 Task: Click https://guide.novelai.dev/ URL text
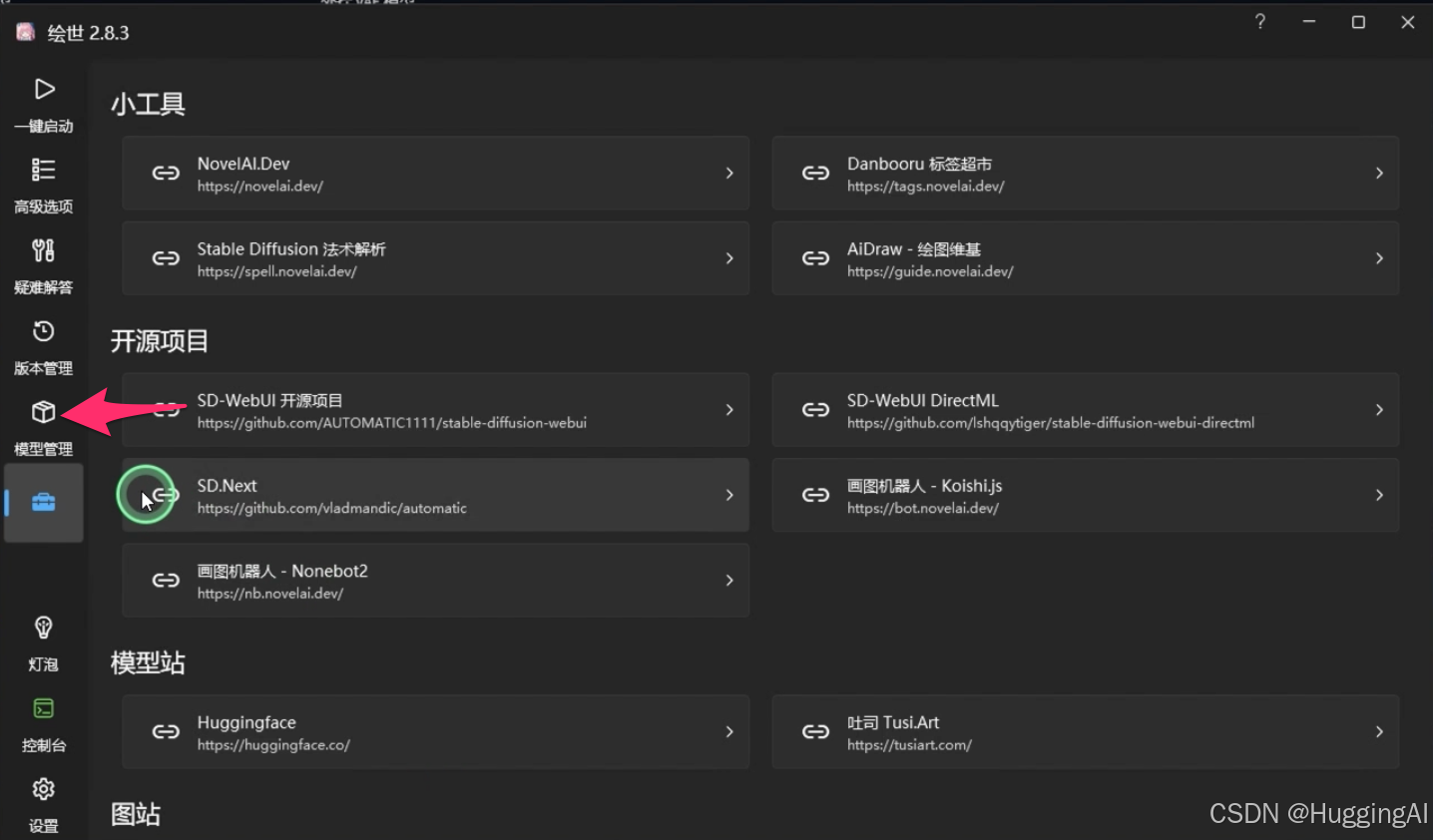point(930,271)
